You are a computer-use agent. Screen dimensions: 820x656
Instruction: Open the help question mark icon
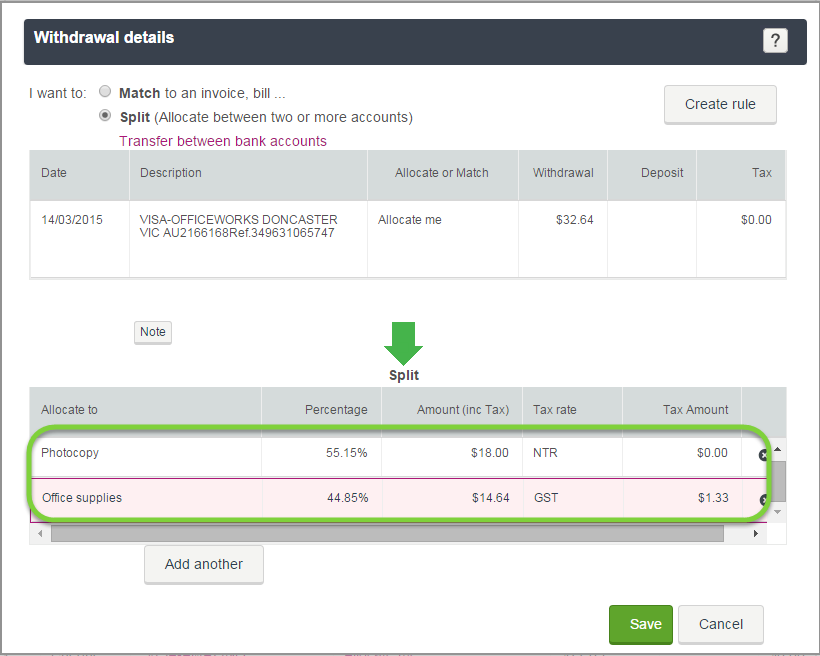pos(775,40)
